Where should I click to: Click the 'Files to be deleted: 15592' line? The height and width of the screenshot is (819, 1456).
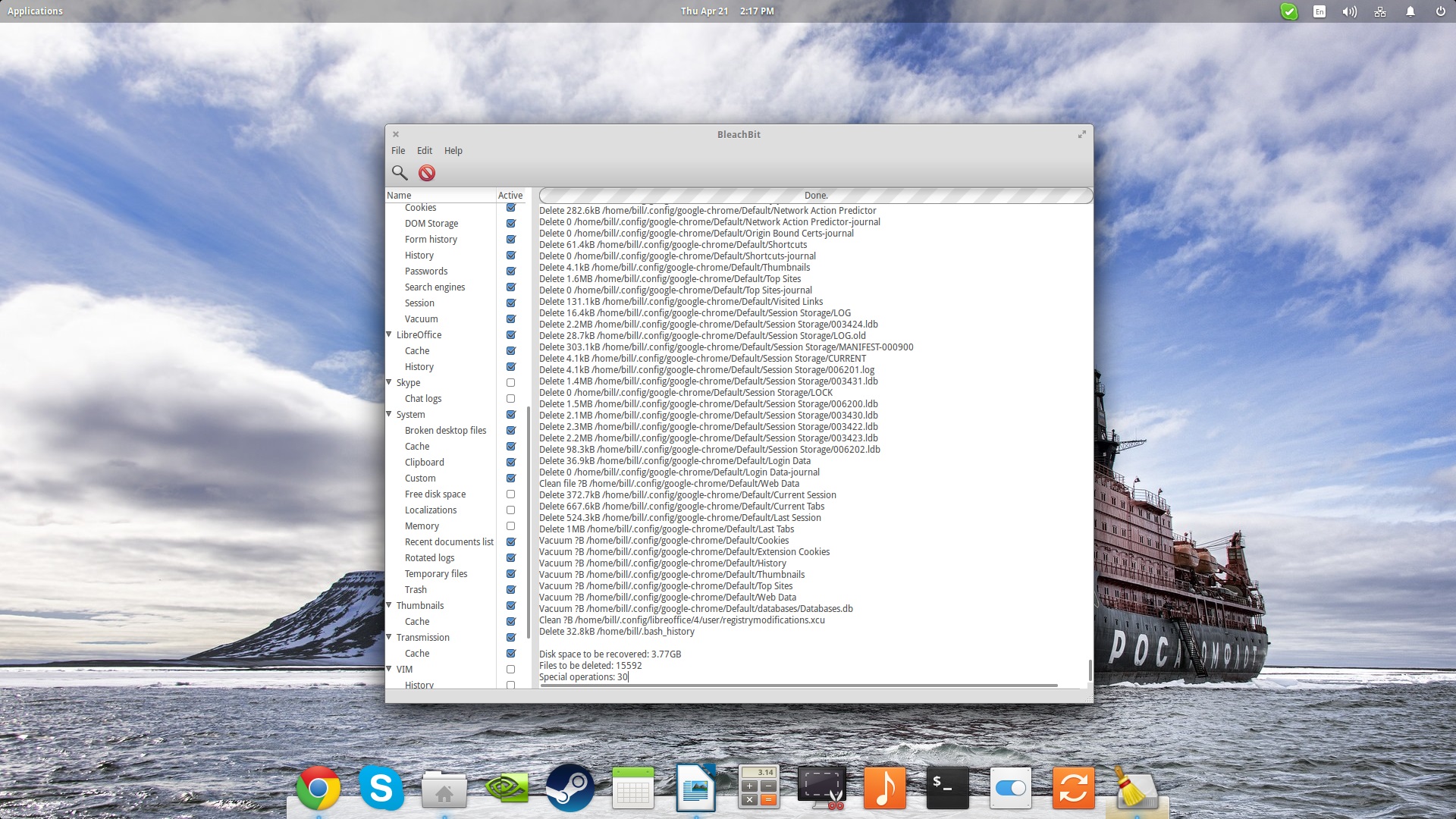coord(591,666)
